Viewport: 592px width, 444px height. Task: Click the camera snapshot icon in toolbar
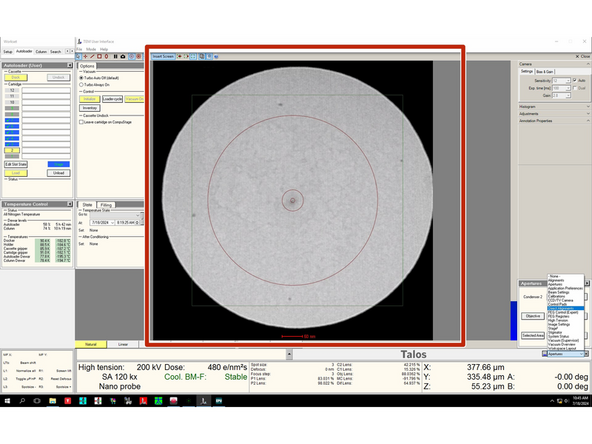pyautogui.click(x=123, y=56)
